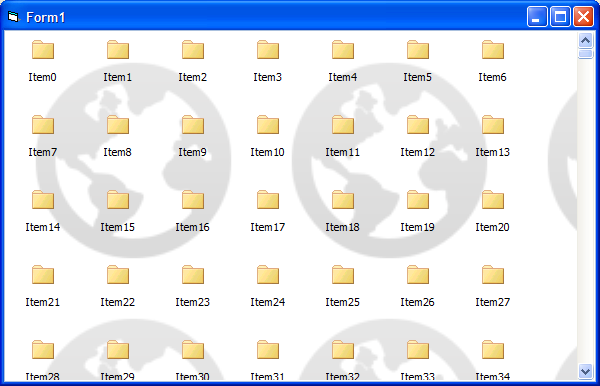
Task: Click the Item3 folder icon
Action: [268, 50]
